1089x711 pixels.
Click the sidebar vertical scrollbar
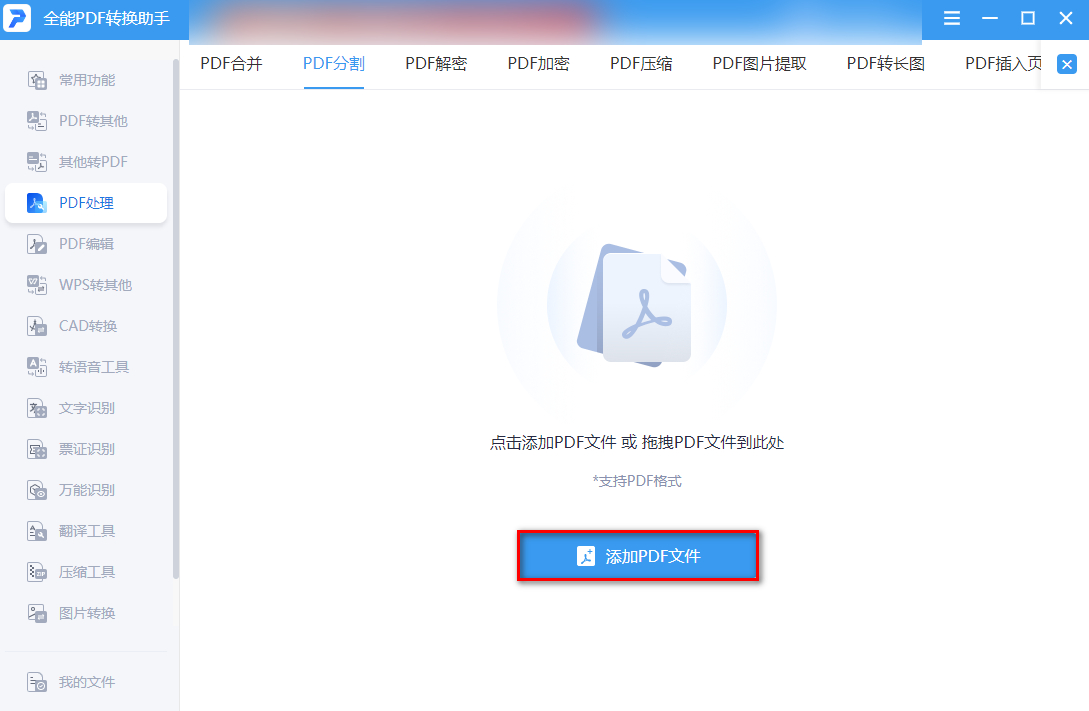click(176, 320)
